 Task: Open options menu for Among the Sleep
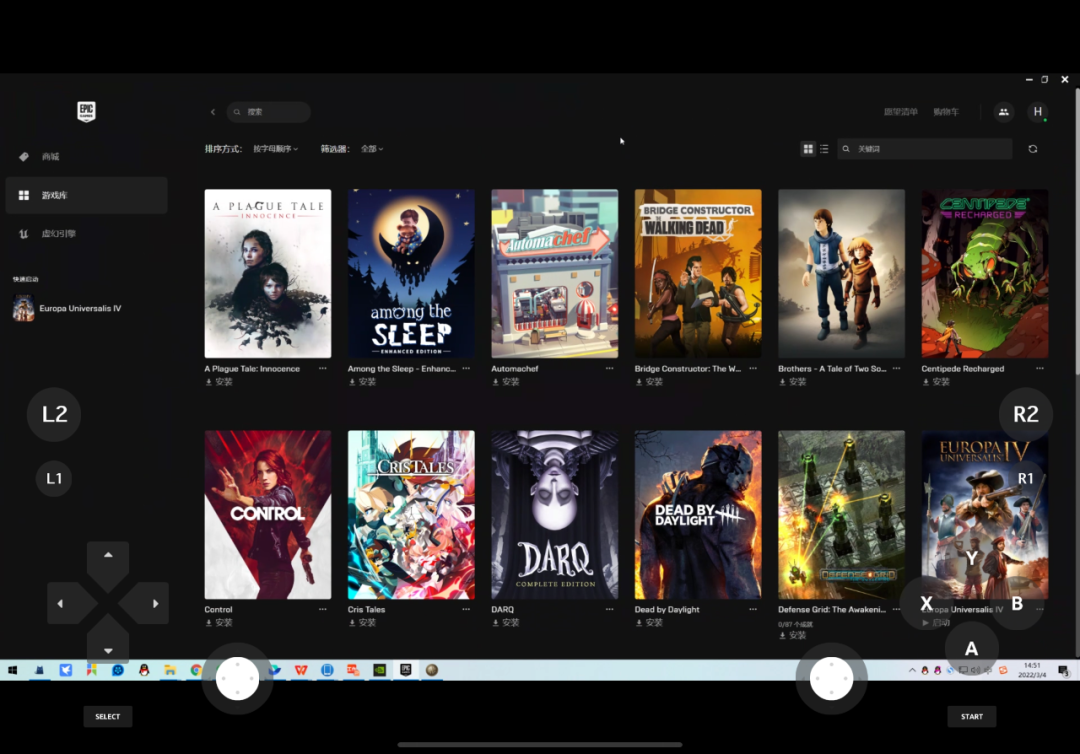(x=466, y=368)
